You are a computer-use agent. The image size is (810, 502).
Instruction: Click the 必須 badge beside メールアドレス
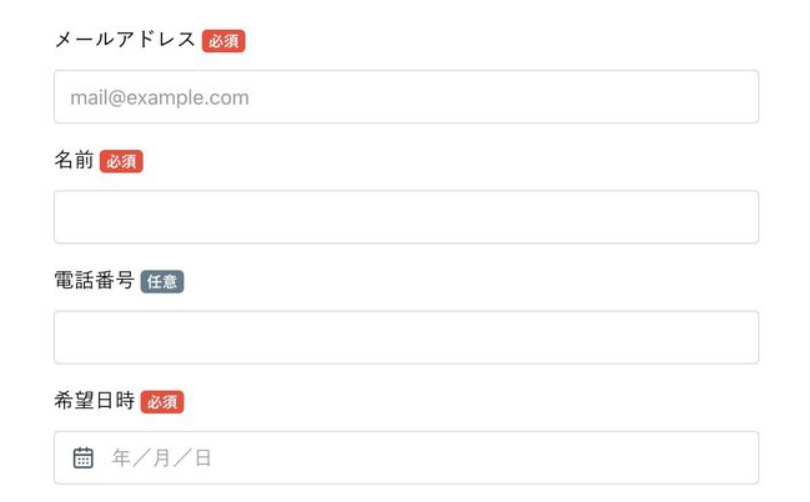224,41
